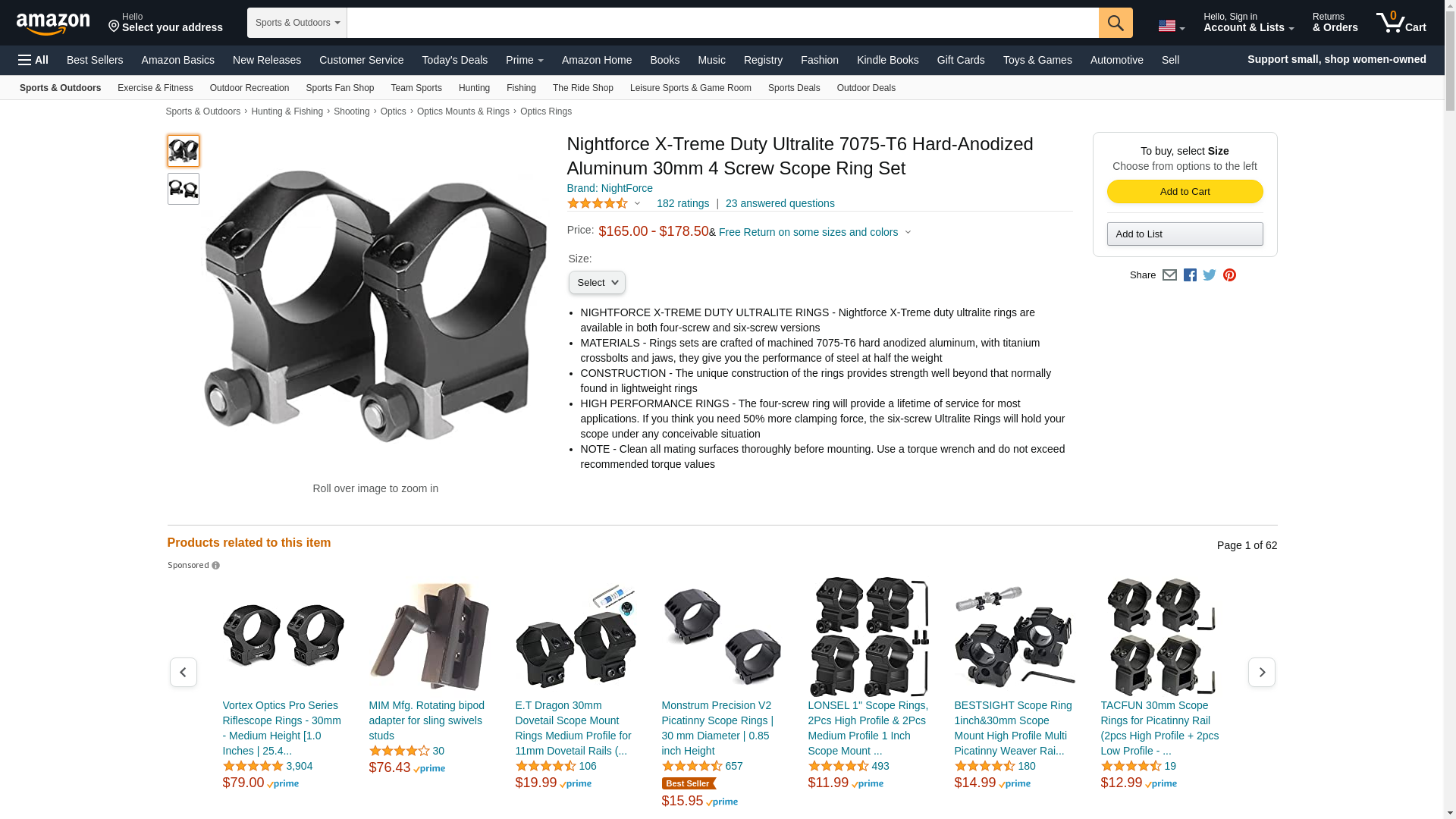Screen dimensions: 1456x819
Task: Share via email envelope icon
Action: (x=1169, y=275)
